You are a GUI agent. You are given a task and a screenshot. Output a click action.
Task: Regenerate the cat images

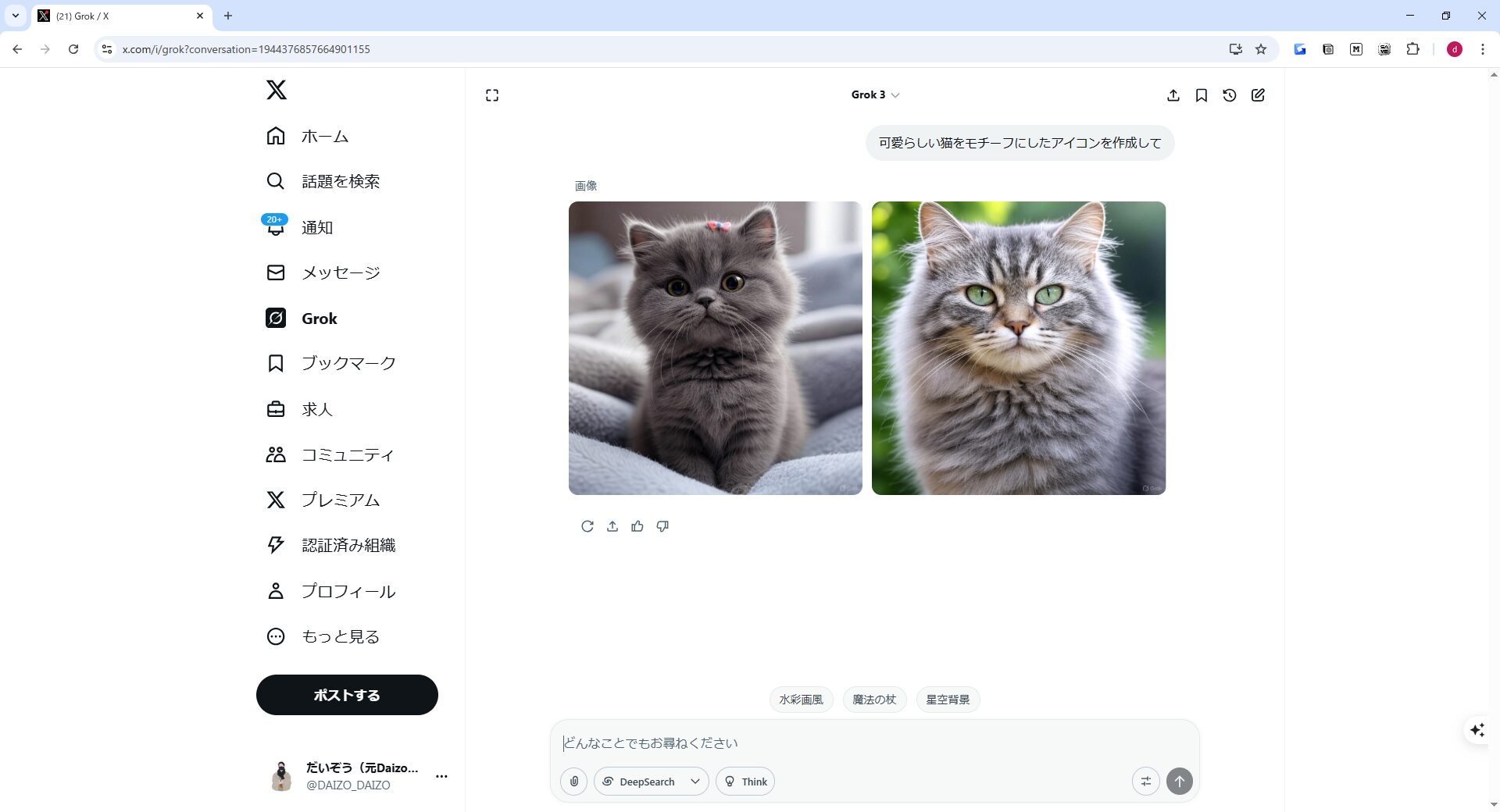tap(587, 525)
